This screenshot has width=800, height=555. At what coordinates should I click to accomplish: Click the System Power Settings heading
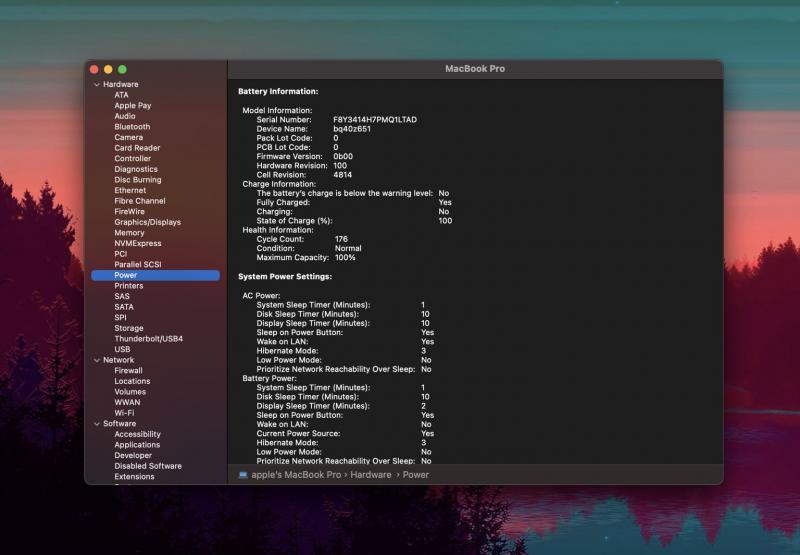(285, 276)
